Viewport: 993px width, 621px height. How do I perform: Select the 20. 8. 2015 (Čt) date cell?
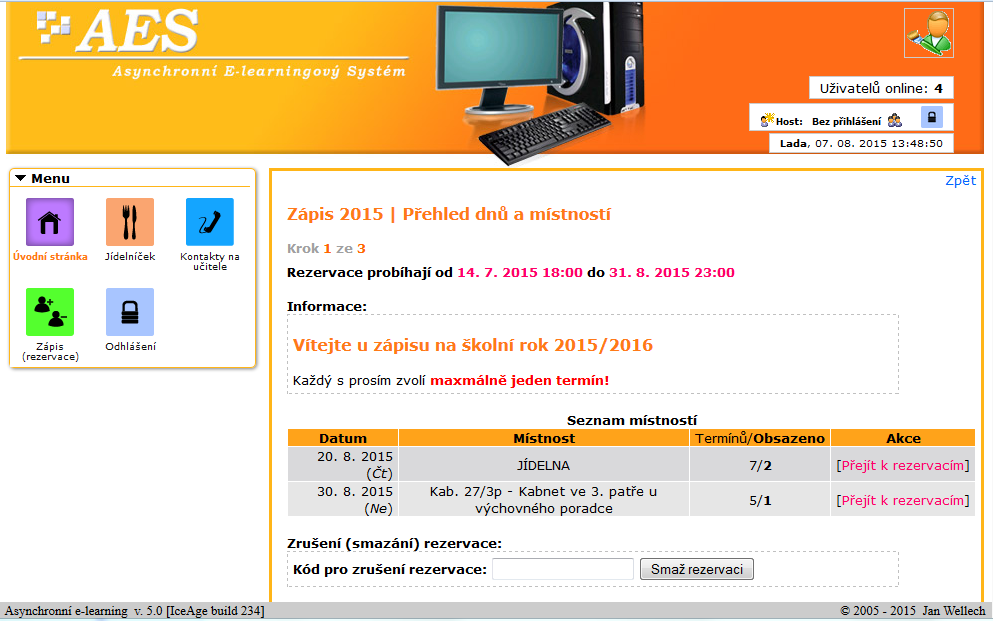(343, 465)
